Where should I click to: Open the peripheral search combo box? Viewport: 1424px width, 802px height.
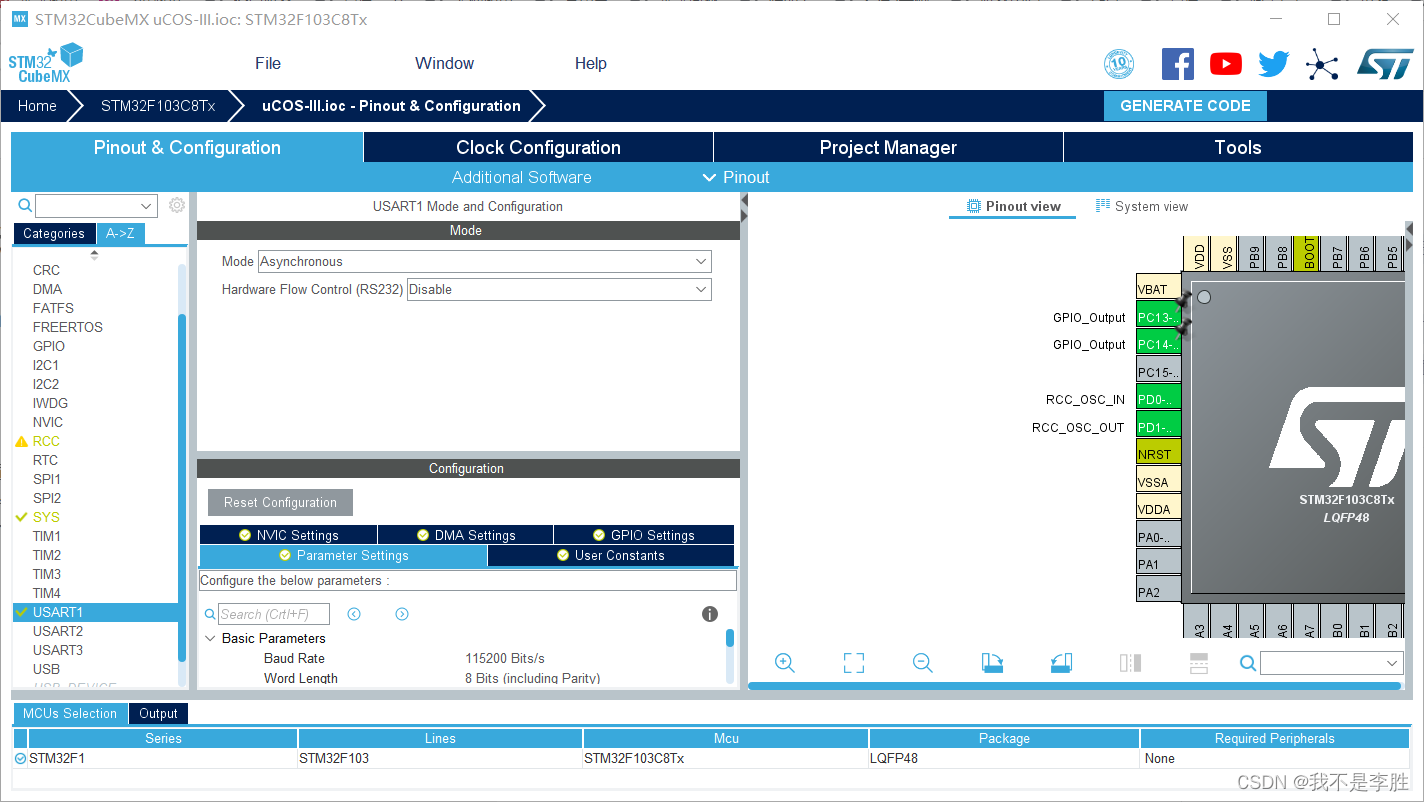coord(97,206)
